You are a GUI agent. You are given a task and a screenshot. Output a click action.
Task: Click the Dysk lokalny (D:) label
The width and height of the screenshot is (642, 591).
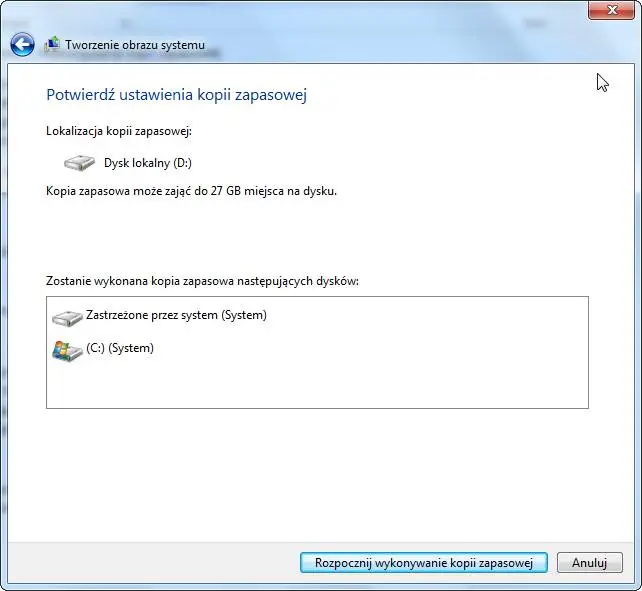coord(146,162)
